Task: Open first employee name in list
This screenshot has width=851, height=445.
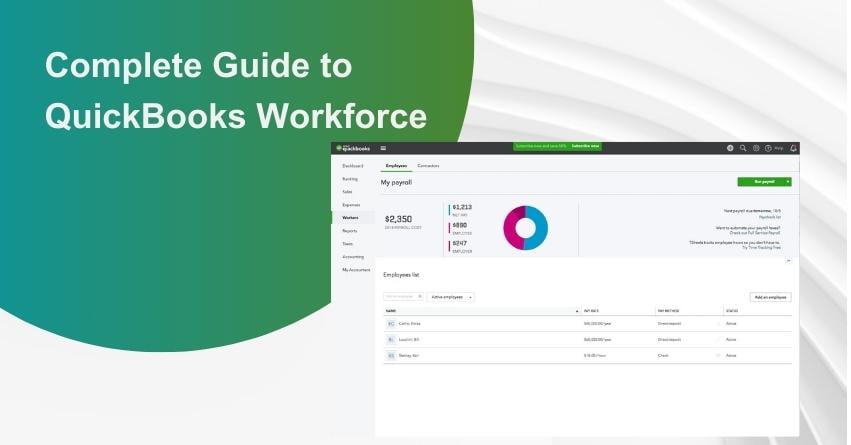Action: [x=410, y=324]
